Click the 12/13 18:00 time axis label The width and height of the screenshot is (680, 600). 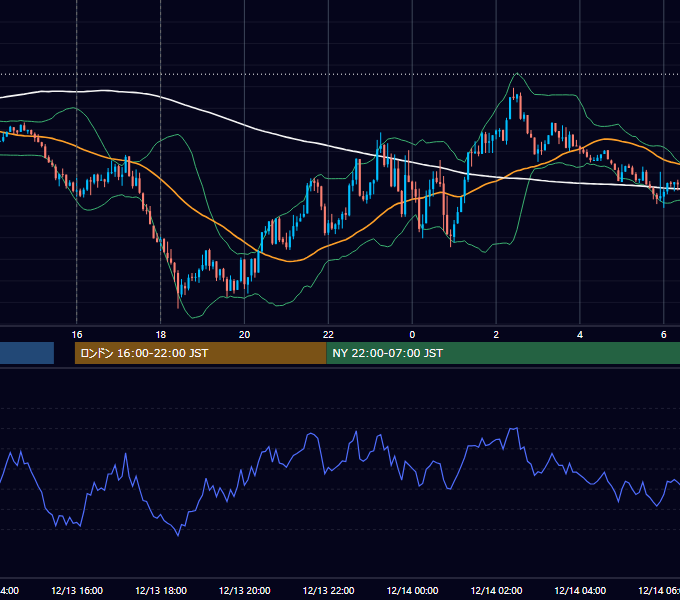pos(161,590)
